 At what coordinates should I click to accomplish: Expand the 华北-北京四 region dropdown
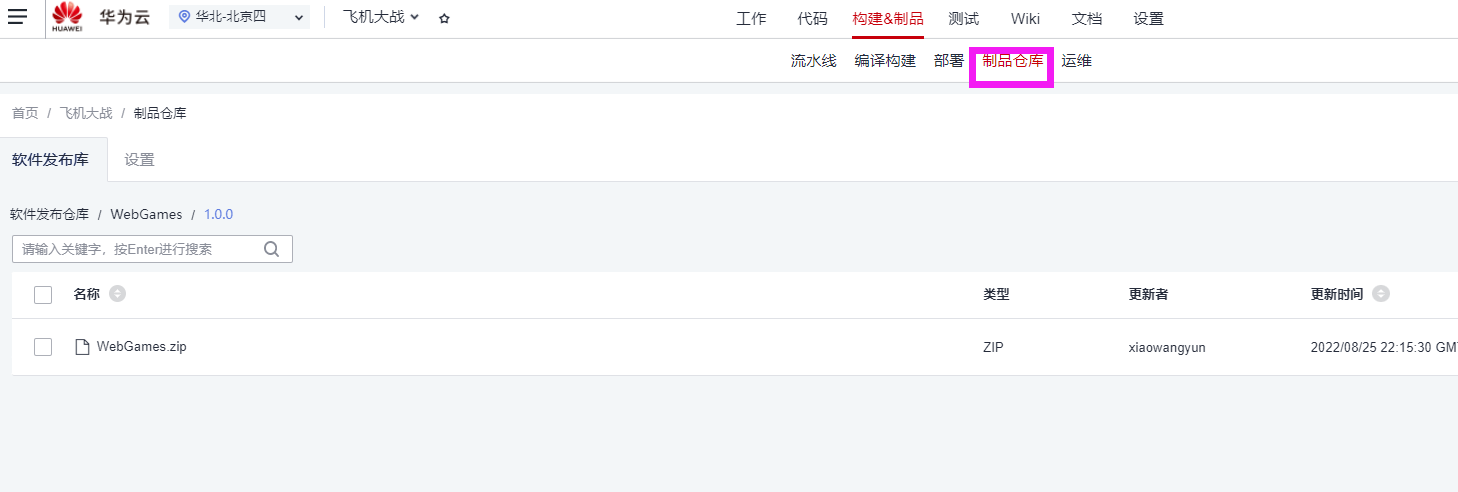pos(298,17)
